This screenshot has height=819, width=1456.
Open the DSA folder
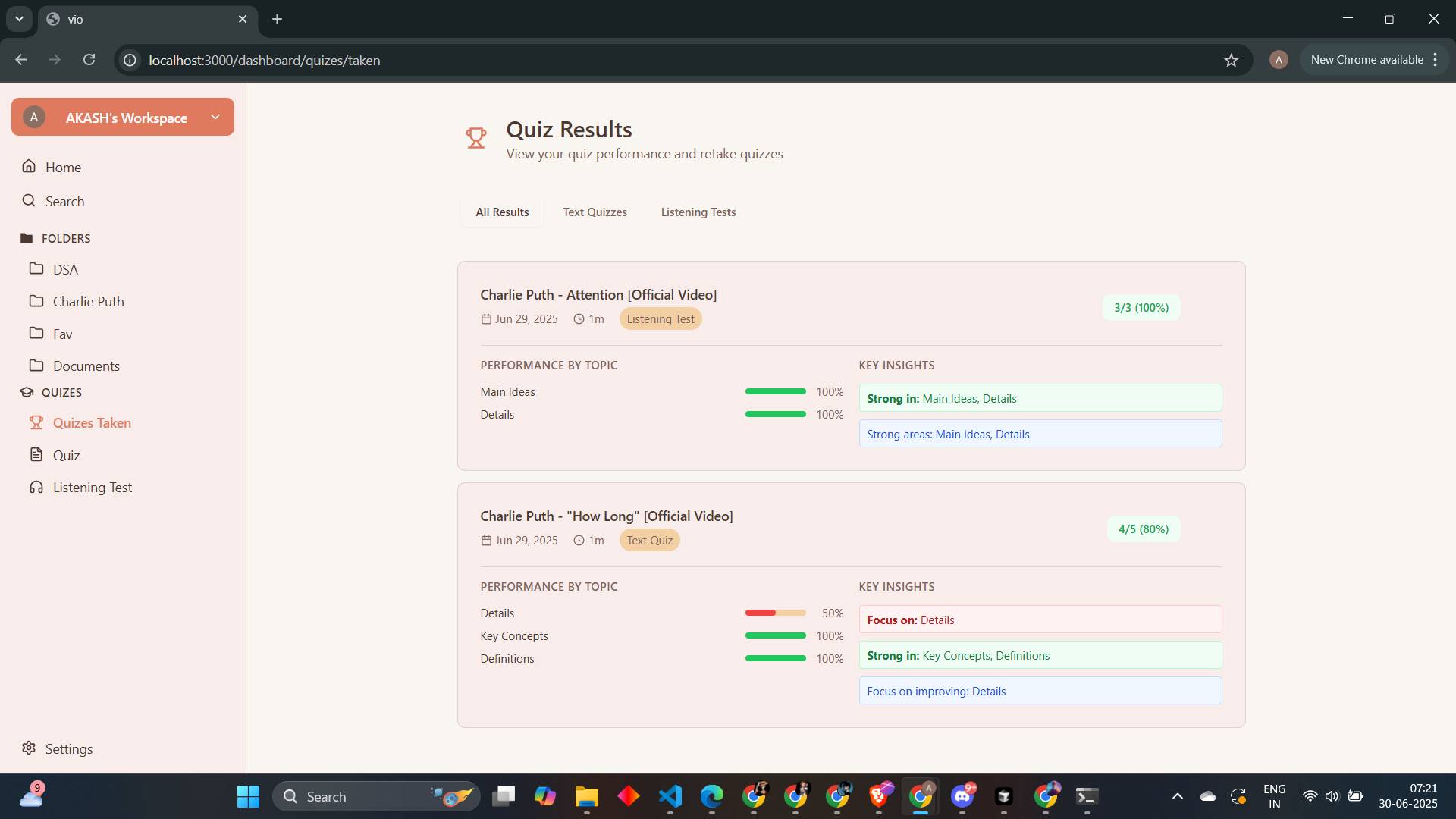[x=65, y=269]
